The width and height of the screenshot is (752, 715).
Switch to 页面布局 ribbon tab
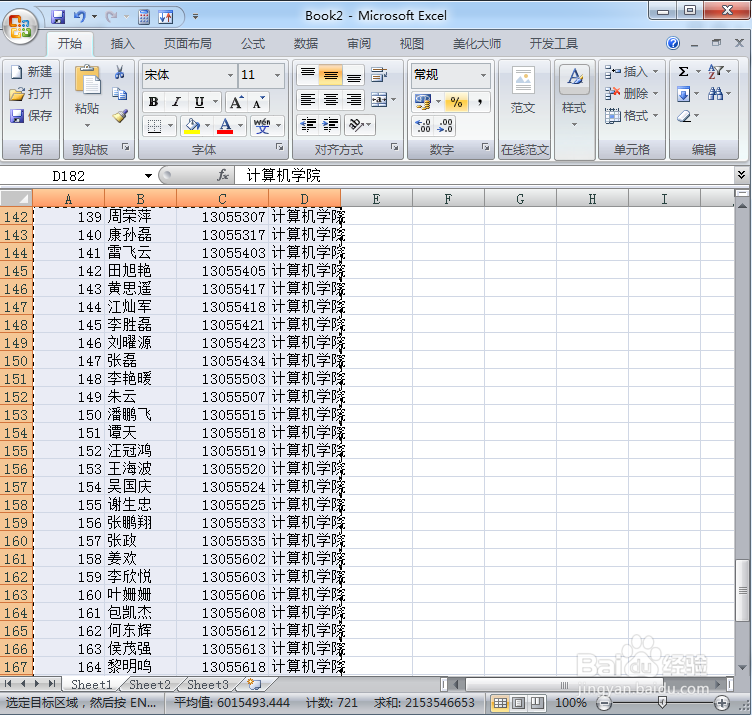[x=188, y=44]
